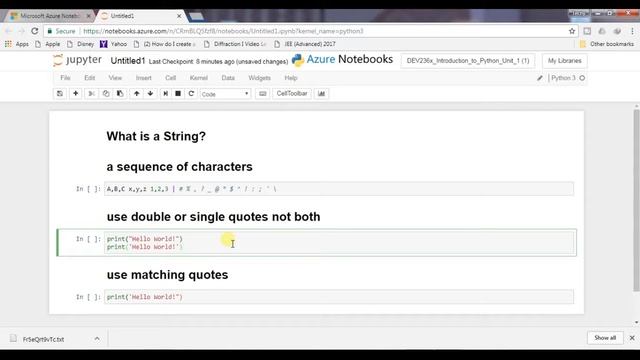Save notebook with the floppy disk icon
640x360 pixels.
point(60,93)
